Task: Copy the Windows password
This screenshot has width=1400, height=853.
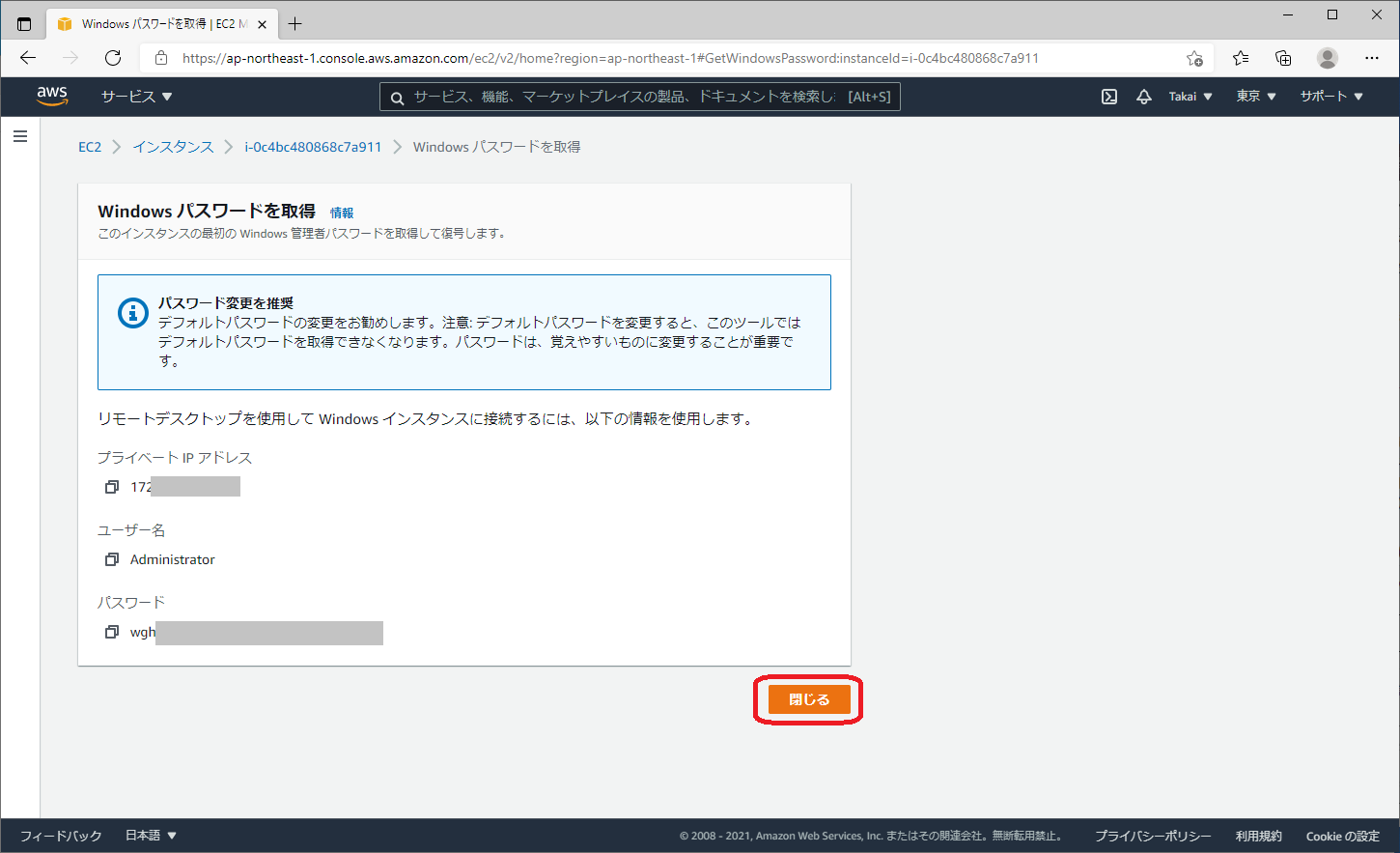Action: point(111,632)
